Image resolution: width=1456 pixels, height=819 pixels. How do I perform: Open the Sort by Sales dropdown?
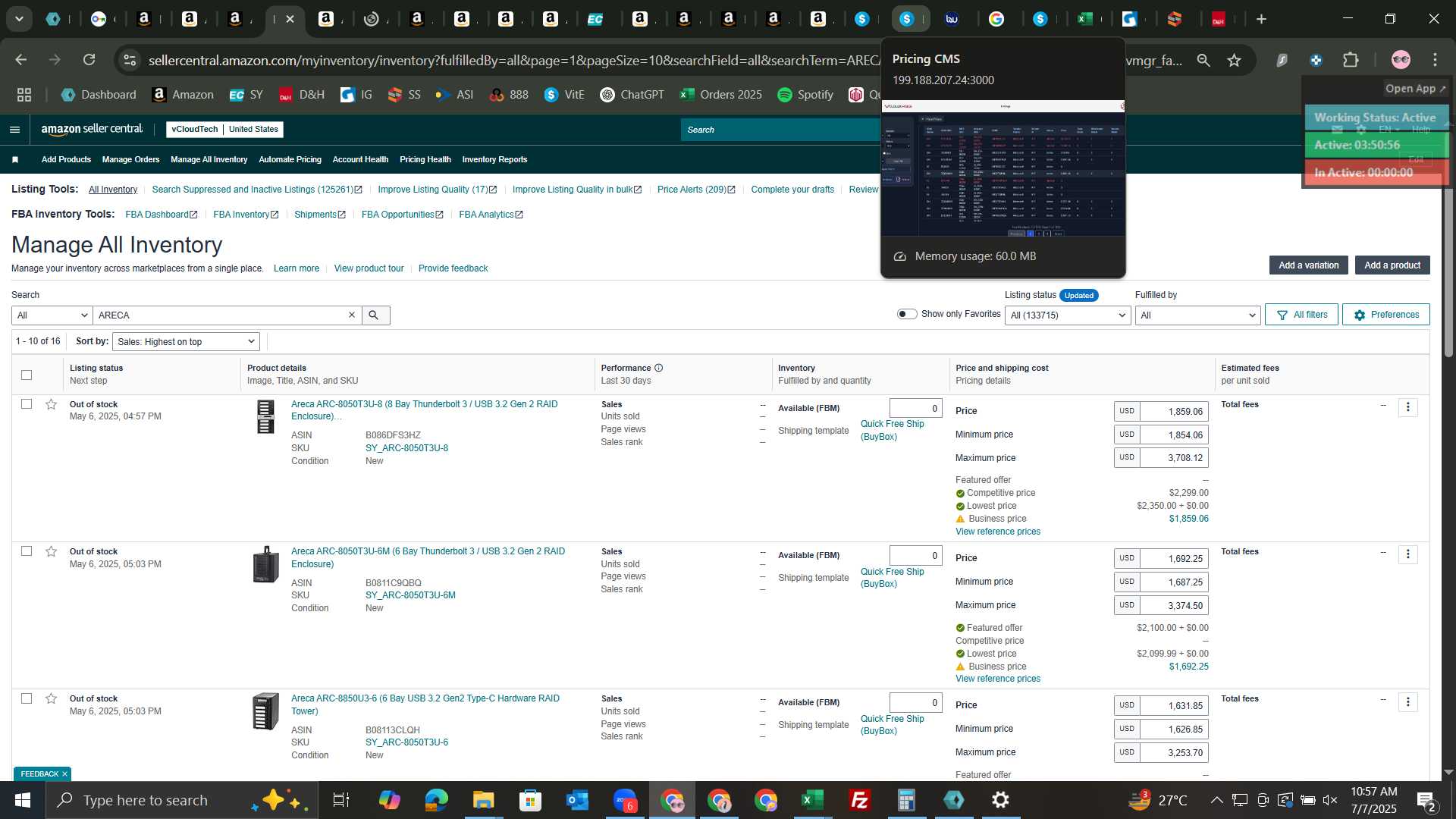pos(186,342)
